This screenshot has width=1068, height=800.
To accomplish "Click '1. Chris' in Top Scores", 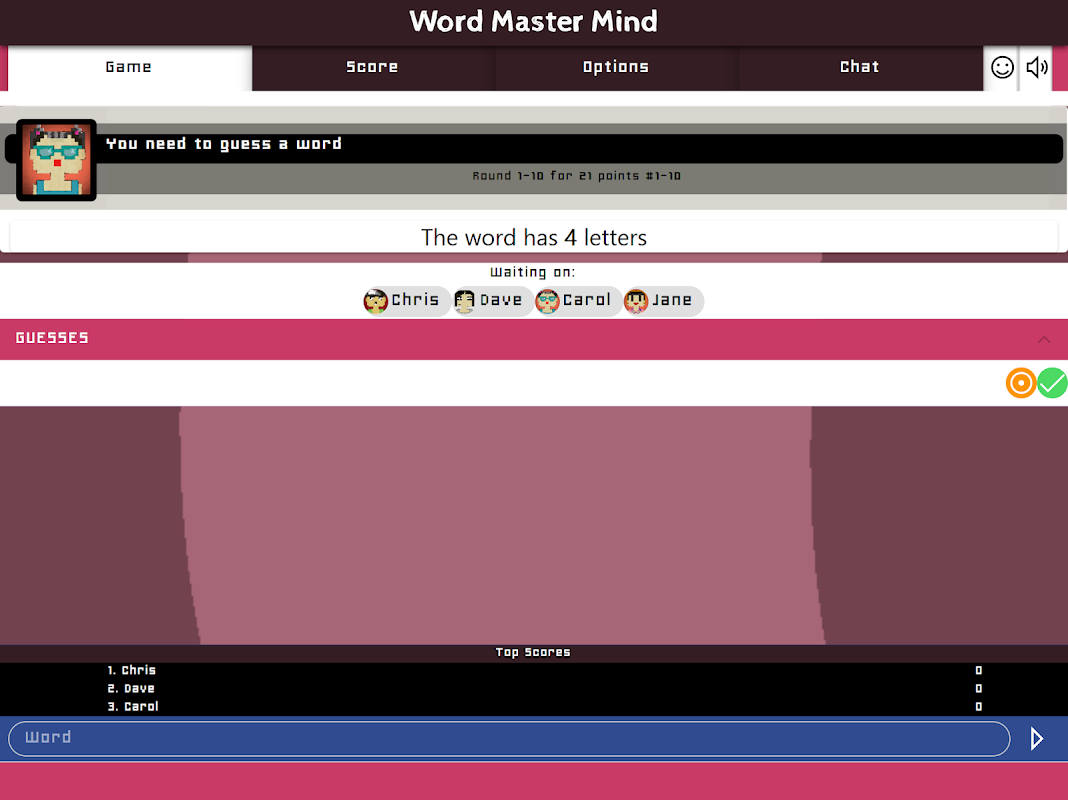I will [x=131, y=671].
